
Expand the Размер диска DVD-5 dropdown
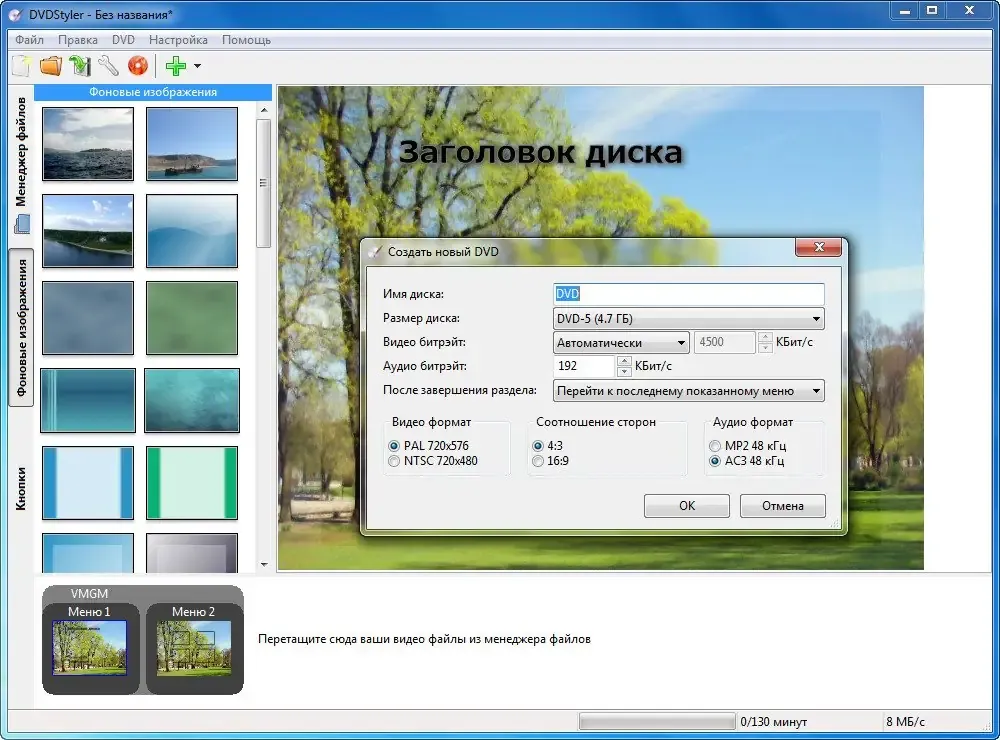(x=689, y=318)
